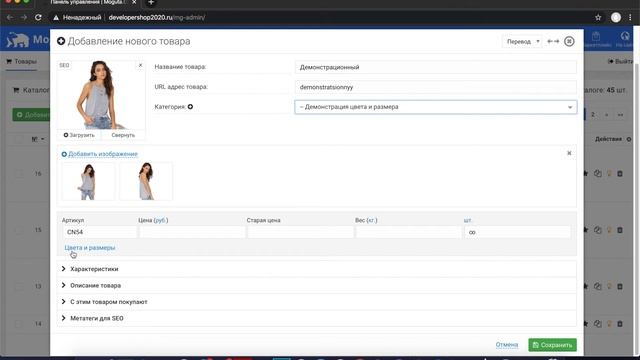Click the шт. unit link

[467, 220]
